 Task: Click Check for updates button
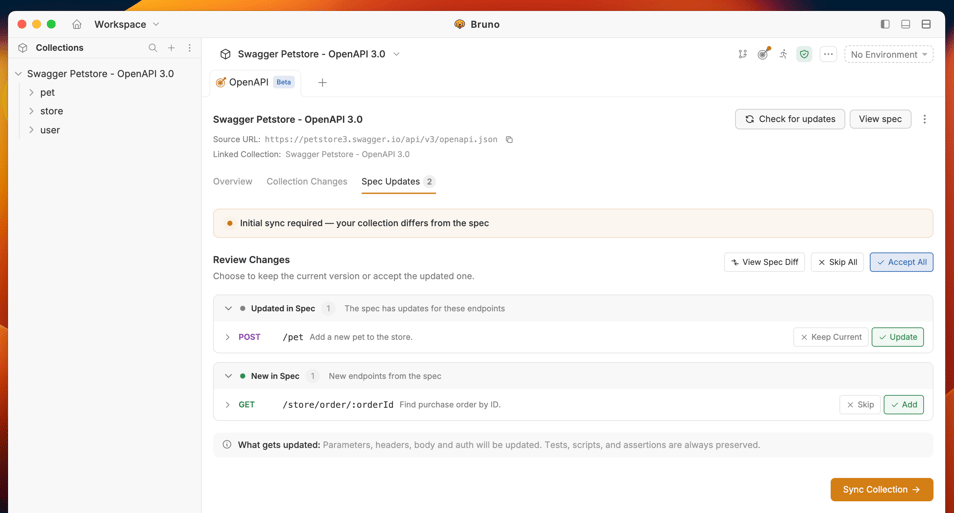point(790,119)
